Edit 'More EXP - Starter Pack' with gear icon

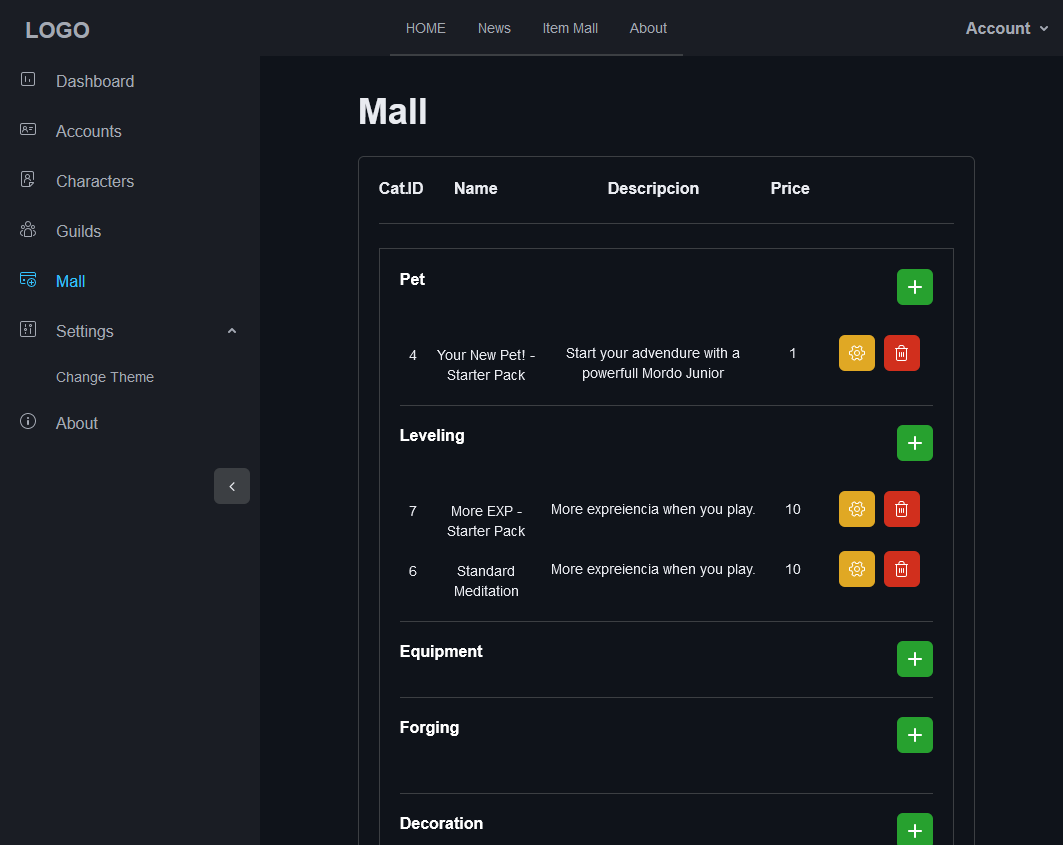coord(856,509)
